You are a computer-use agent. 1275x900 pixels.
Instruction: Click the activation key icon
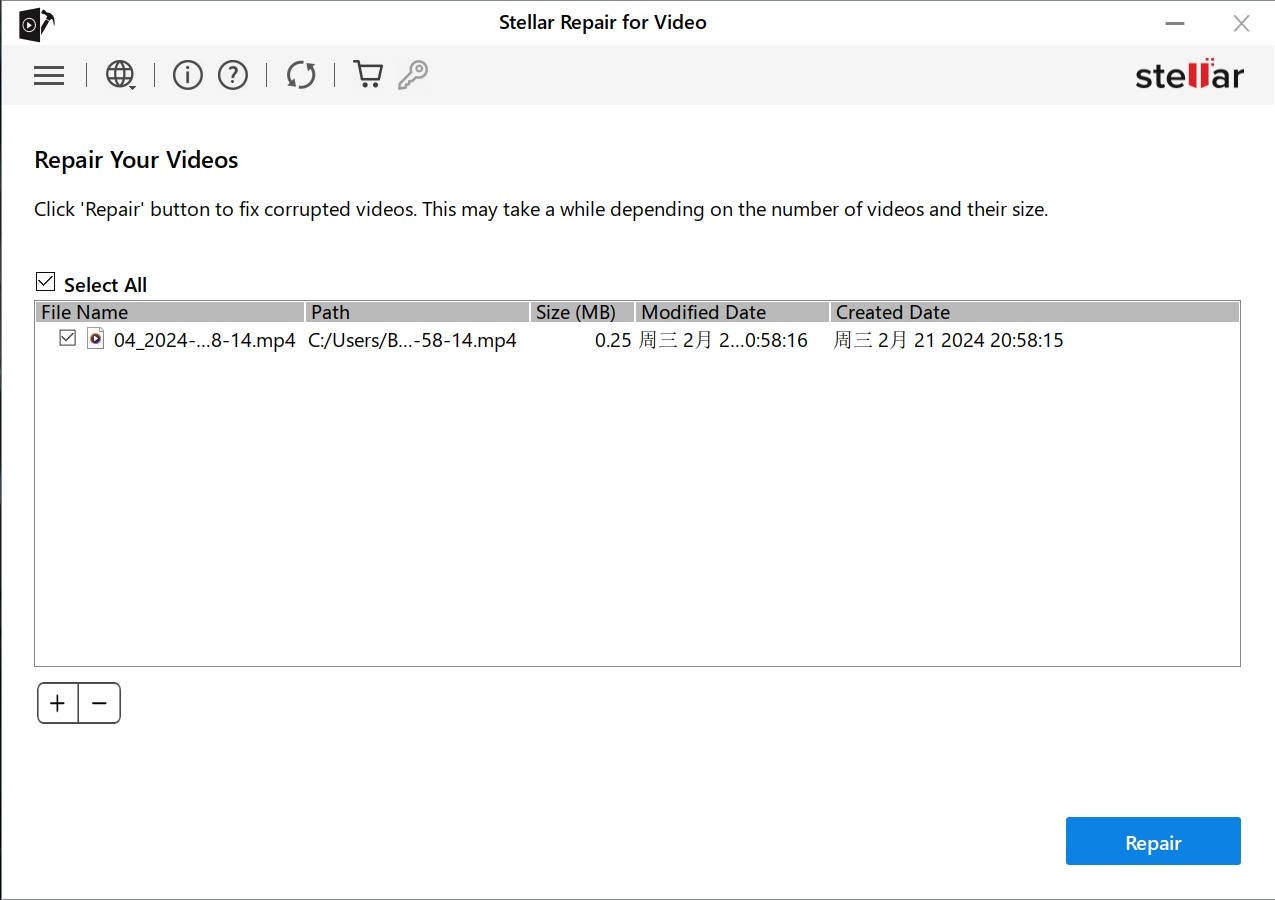(413, 75)
